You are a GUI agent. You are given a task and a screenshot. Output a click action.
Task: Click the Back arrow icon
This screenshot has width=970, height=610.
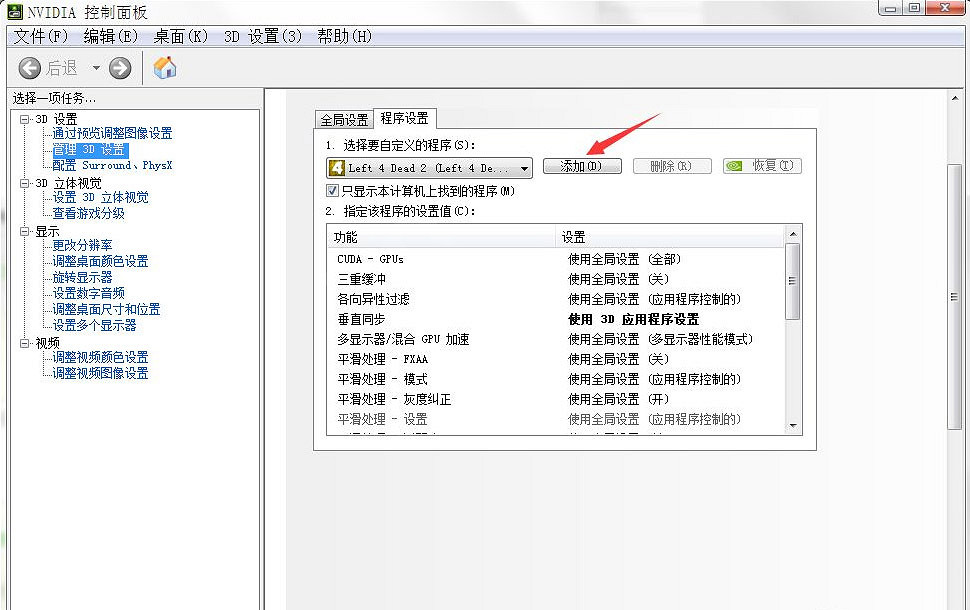30,68
